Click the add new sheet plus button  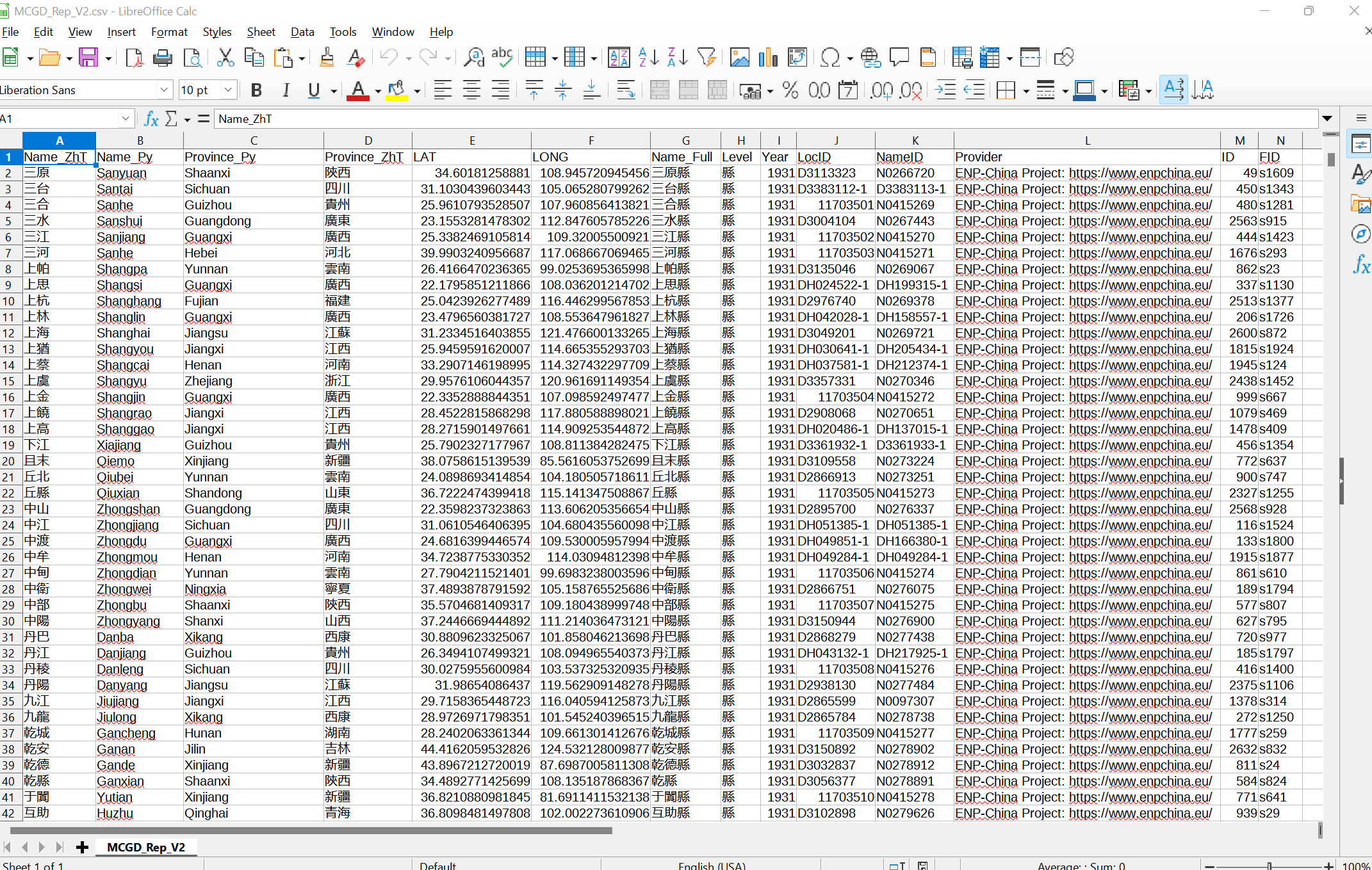tap(82, 847)
